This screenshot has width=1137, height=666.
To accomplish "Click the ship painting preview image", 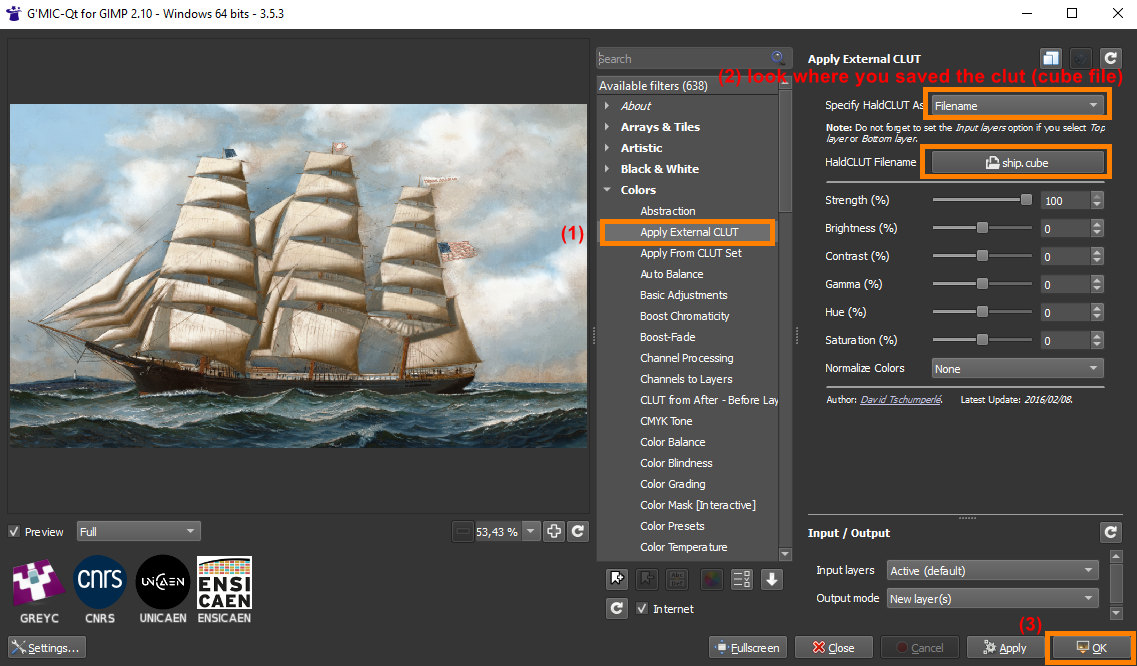I will click(x=298, y=276).
